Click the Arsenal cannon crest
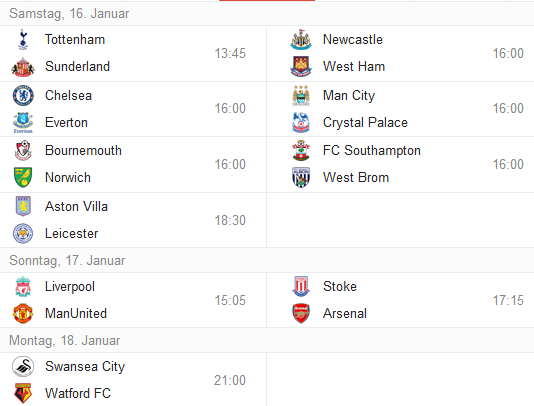Screen dimensions: 534x406 point(301,313)
